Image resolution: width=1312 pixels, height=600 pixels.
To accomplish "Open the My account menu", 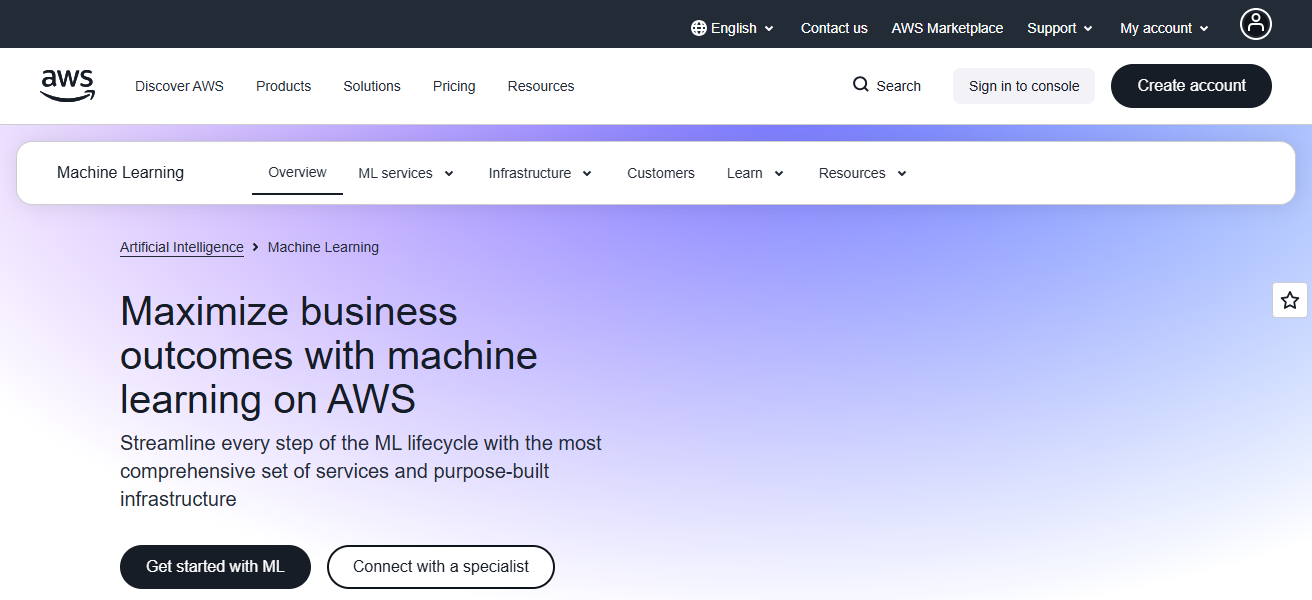I will (1163, 27).
